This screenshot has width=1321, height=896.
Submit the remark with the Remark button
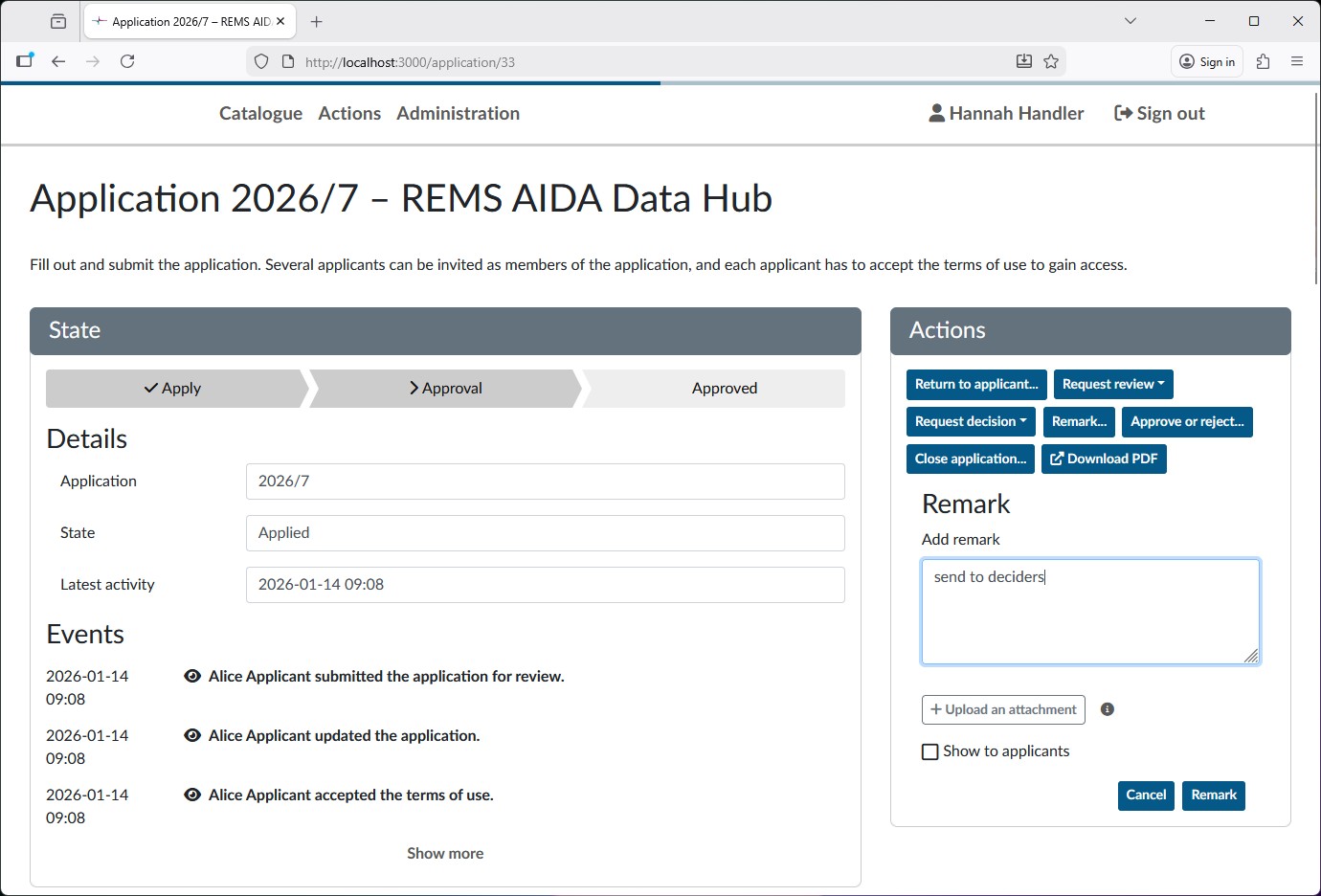[x=1213, y=795]
